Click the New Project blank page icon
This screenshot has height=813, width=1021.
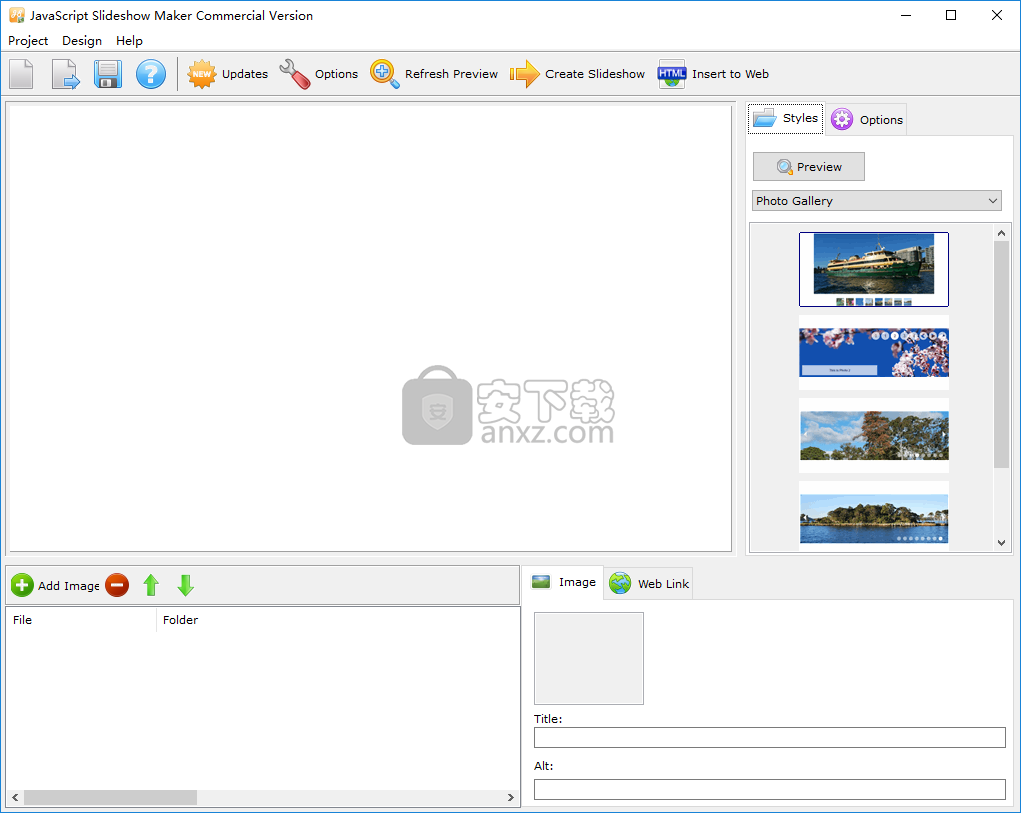point(22,74)
